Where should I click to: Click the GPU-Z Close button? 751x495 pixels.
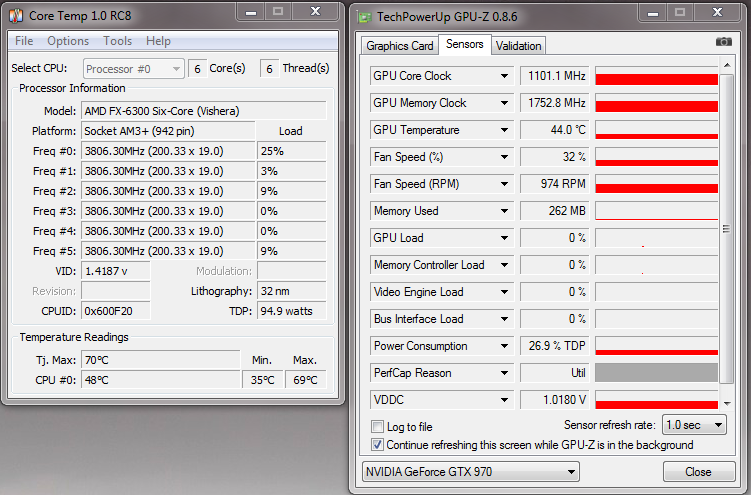(699, 472)
